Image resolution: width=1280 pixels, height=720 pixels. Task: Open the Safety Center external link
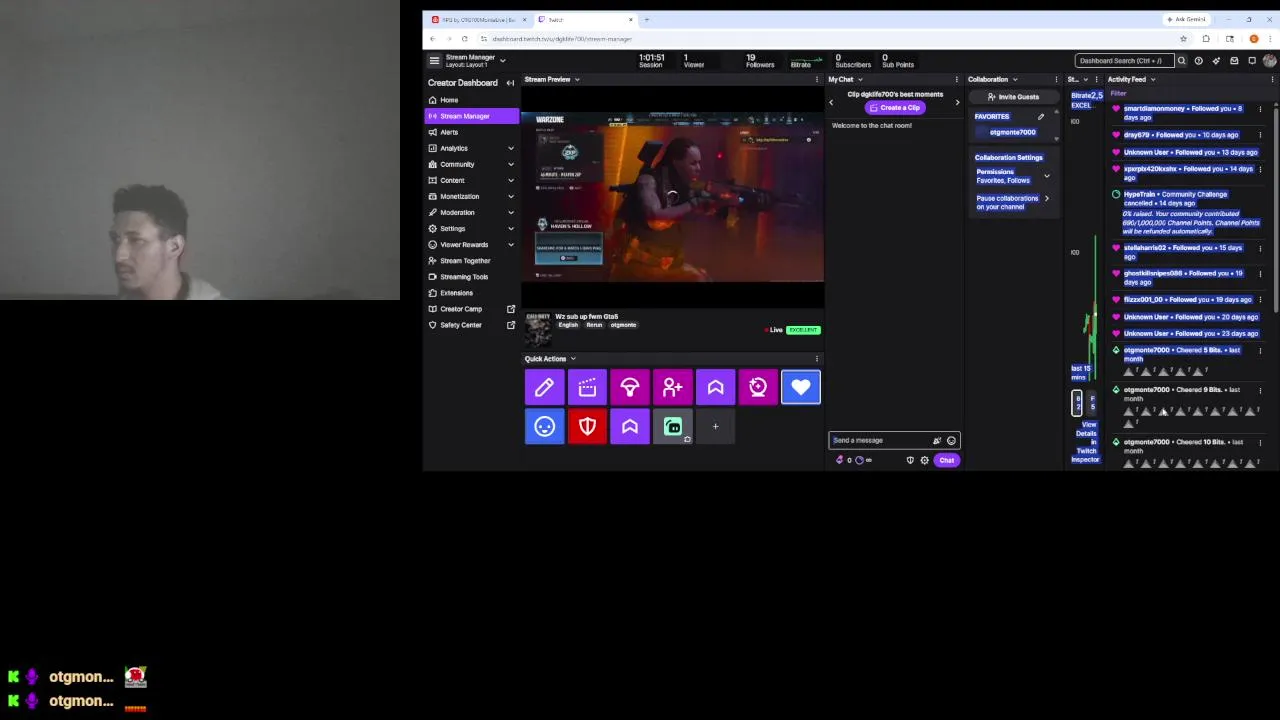tap(471, 325)
